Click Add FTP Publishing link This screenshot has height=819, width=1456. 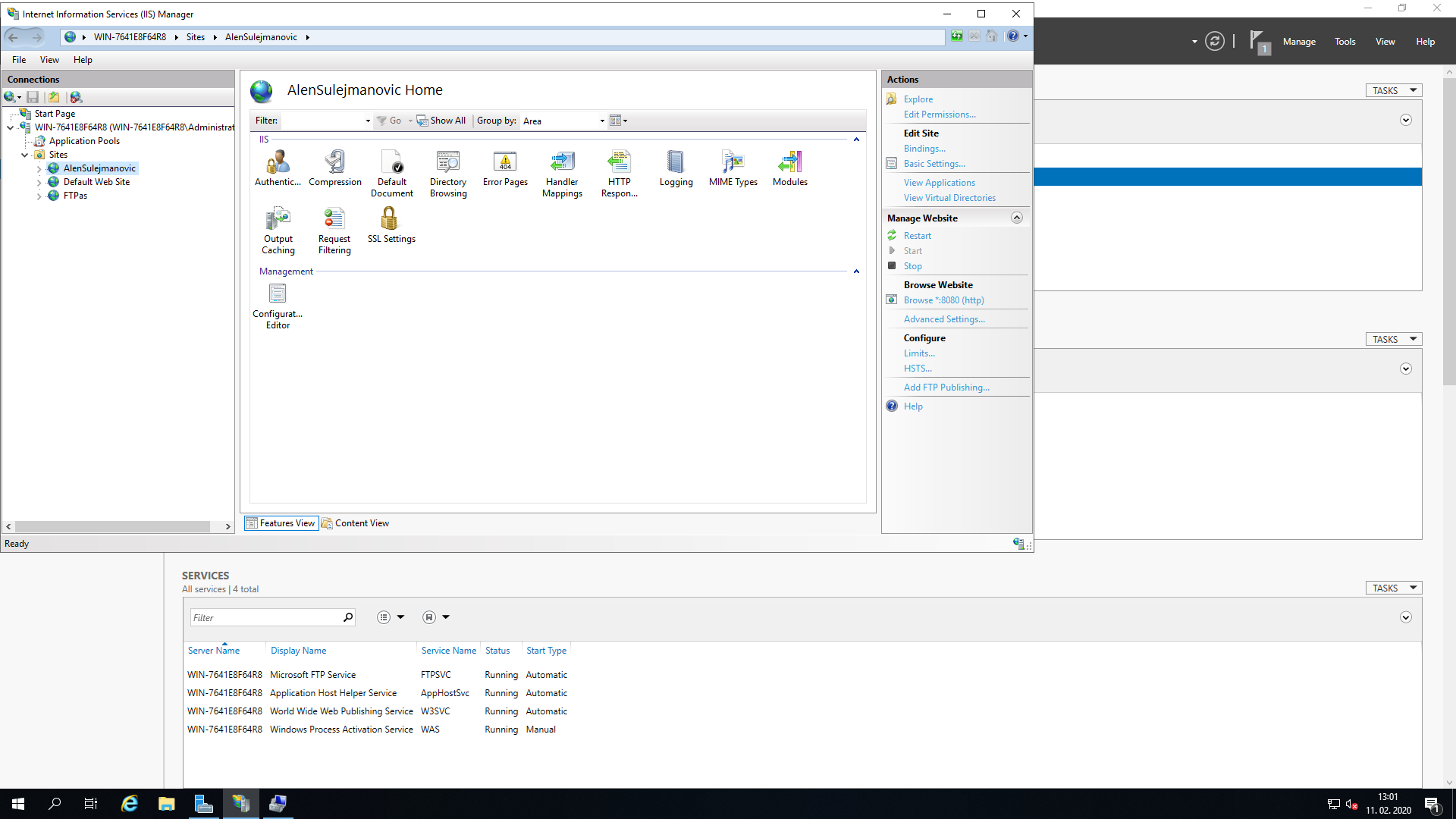click(946, 388)
